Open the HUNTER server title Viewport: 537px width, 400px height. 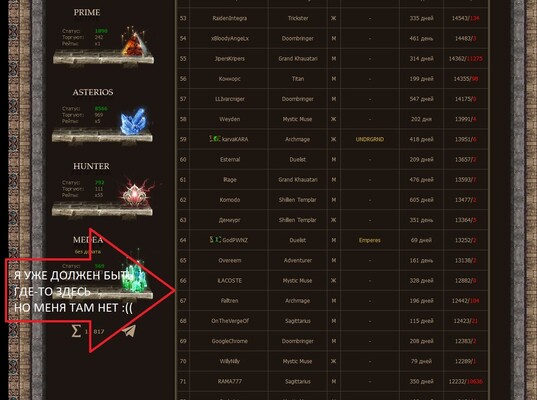(x=91, y=166)
